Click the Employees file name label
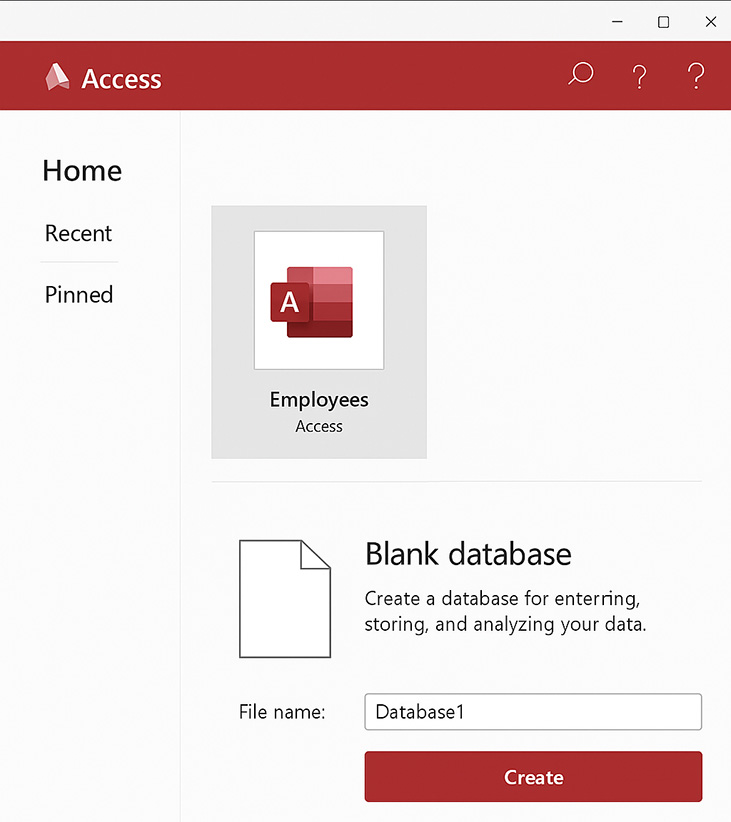This screenshot has width=731, height=822. point(319,400)
